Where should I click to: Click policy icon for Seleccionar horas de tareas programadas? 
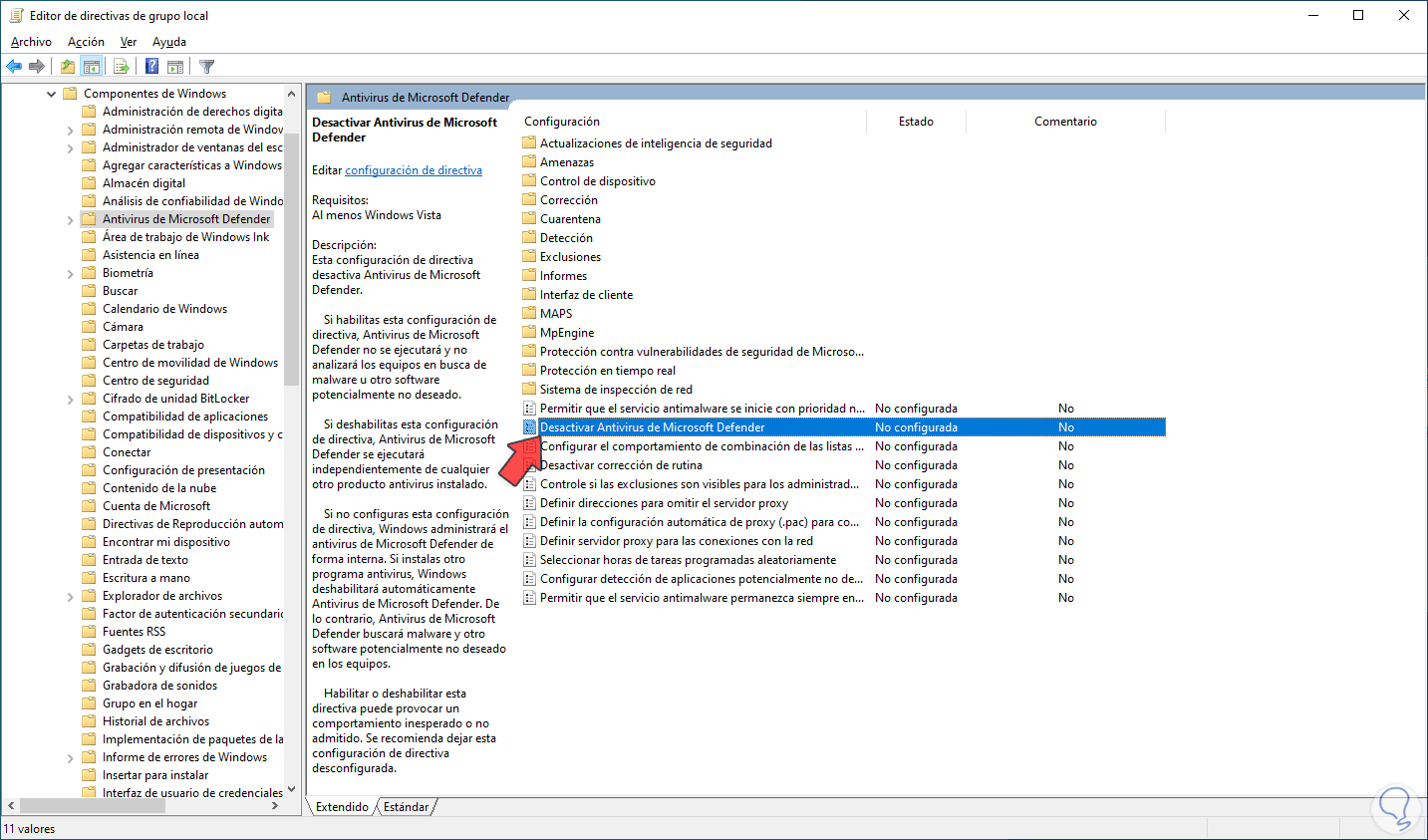(529, 560)
